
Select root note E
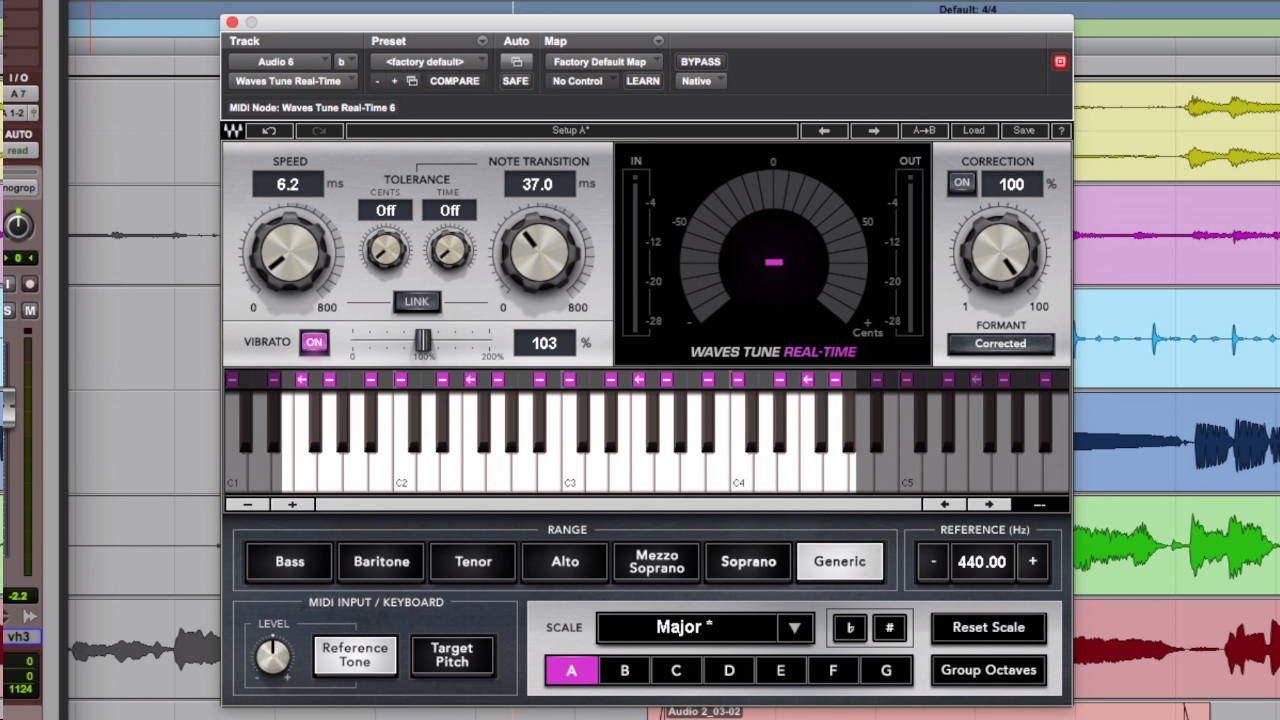click(781, 671)
